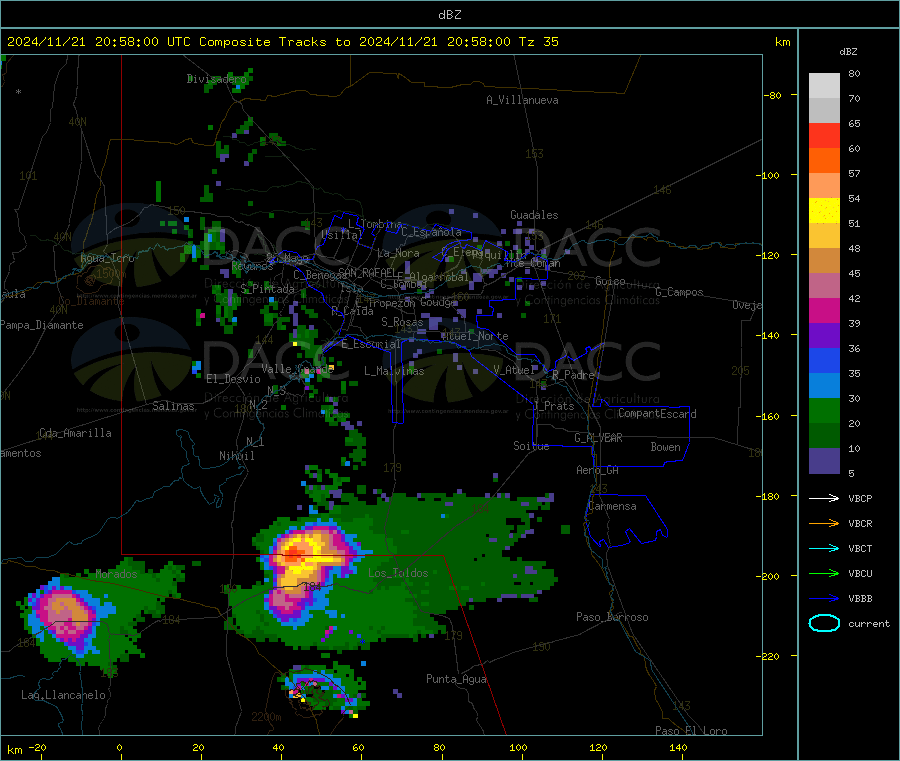Screen dimensions: 900x761
Task: Select the dark green 10-20 dBZ swatch
Action: tap(824, 436)
